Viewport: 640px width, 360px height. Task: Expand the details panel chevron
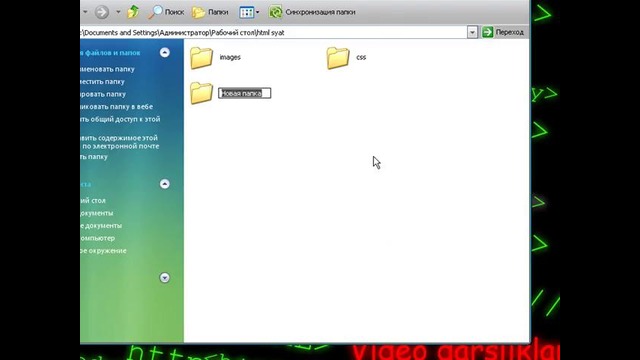pyautogui.click(x=164, y=278)
